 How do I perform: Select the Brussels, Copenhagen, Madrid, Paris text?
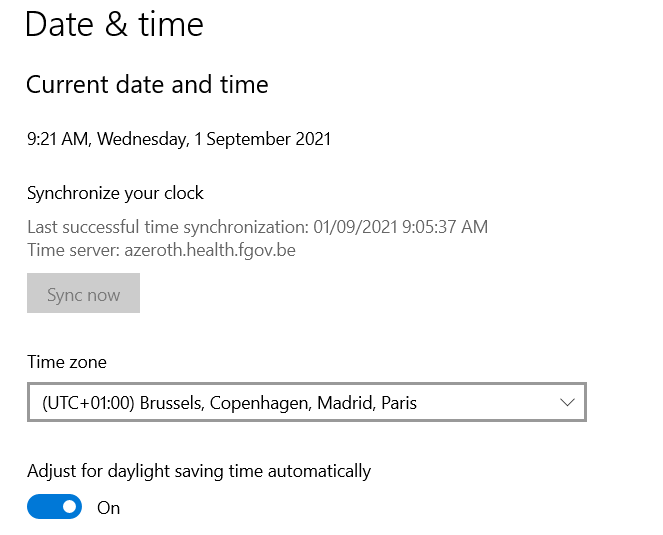pos(278,403)
